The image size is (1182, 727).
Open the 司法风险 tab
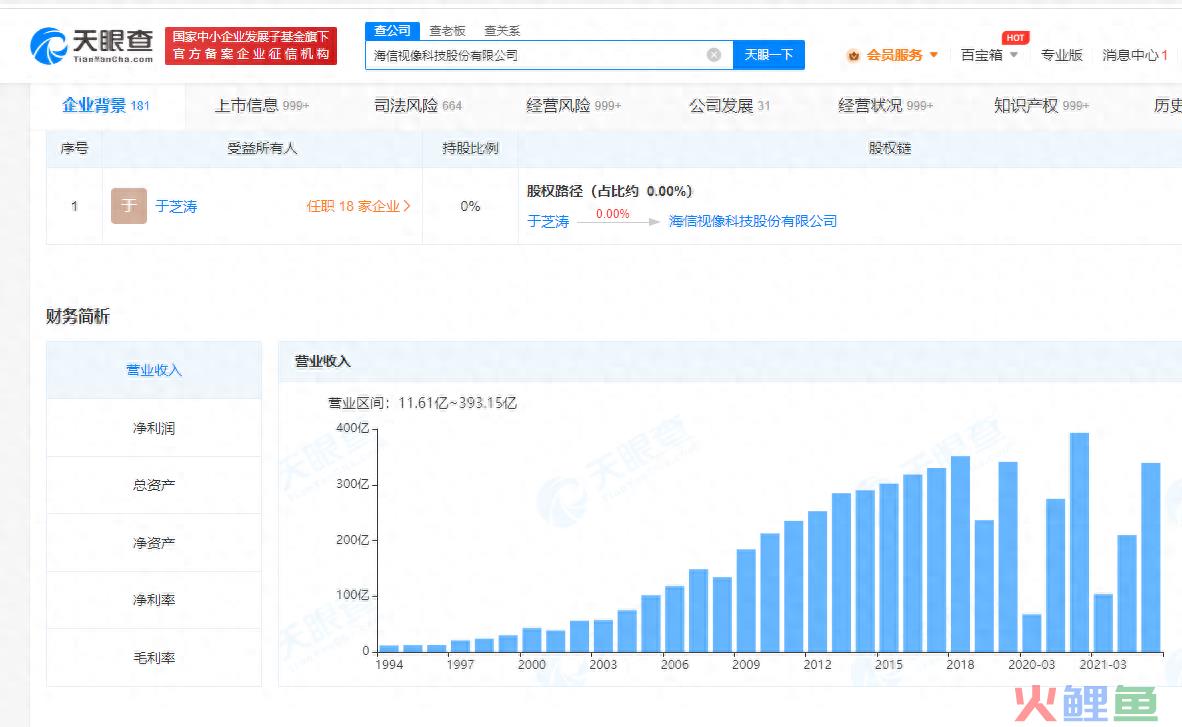click(418, 106)
